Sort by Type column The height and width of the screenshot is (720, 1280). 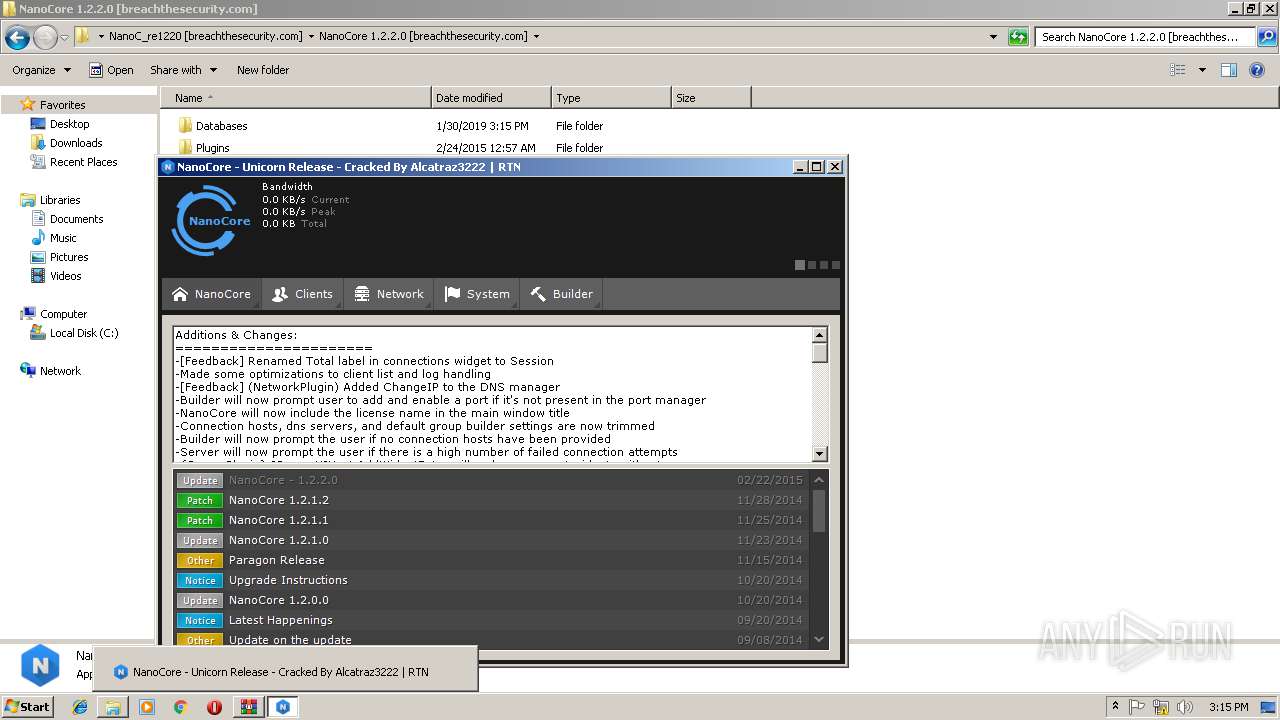coord(611,98)
